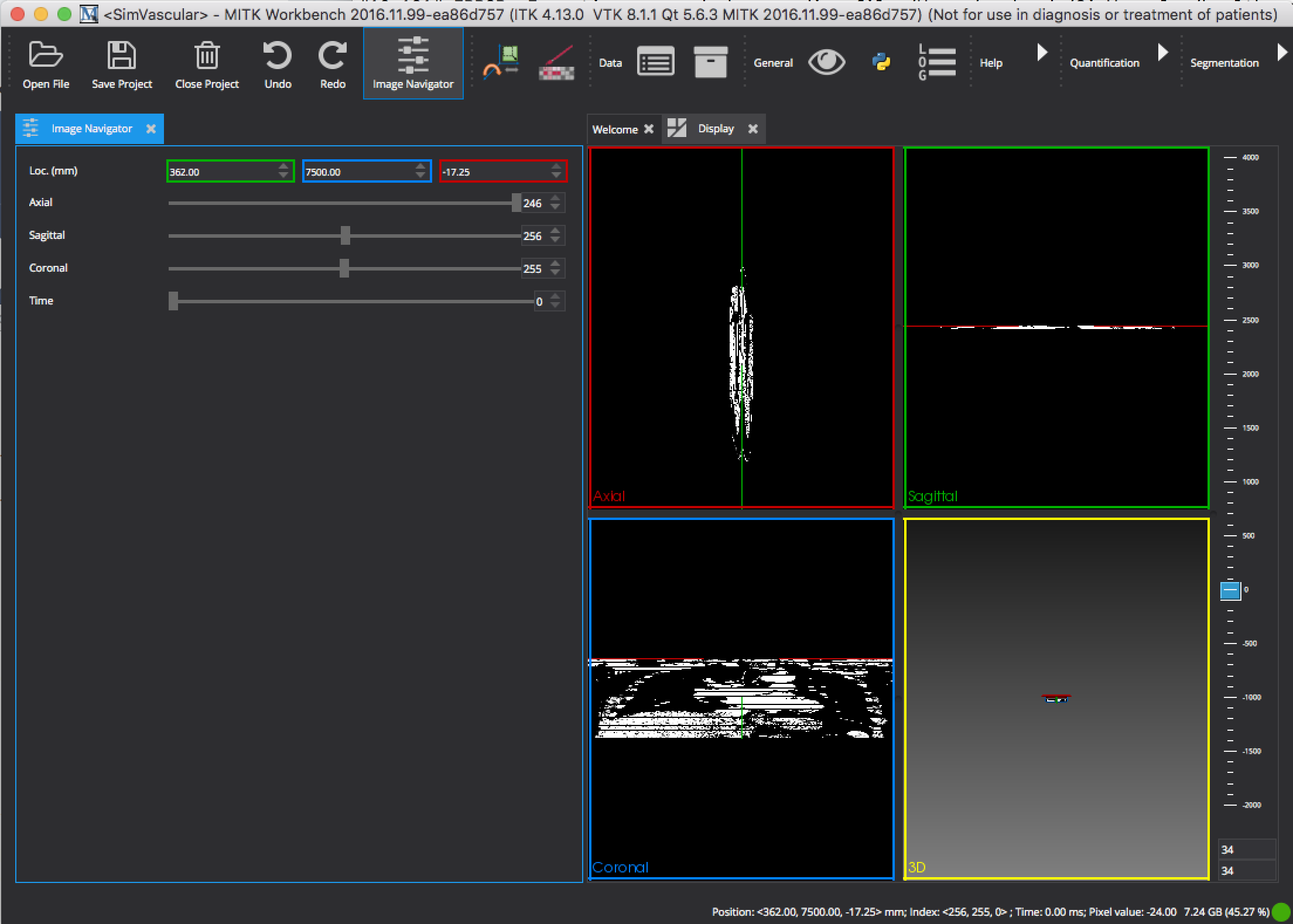Redo the last action
This screenshot has height=924, width=1293.
pyautogui.click(x=331, y=61)
